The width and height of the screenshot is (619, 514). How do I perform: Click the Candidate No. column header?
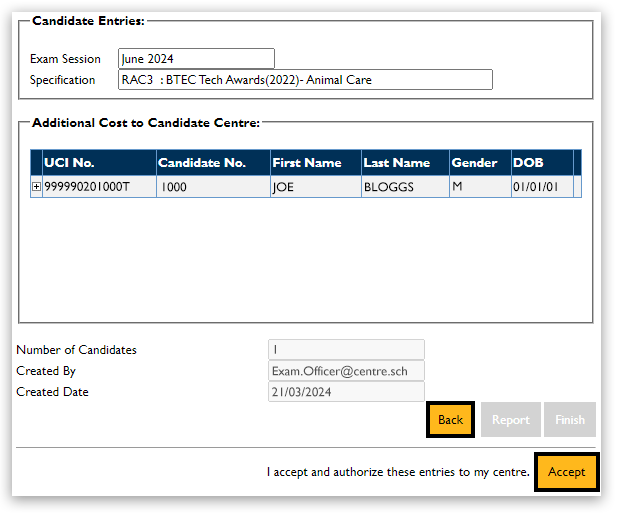(x=212, y=163)
